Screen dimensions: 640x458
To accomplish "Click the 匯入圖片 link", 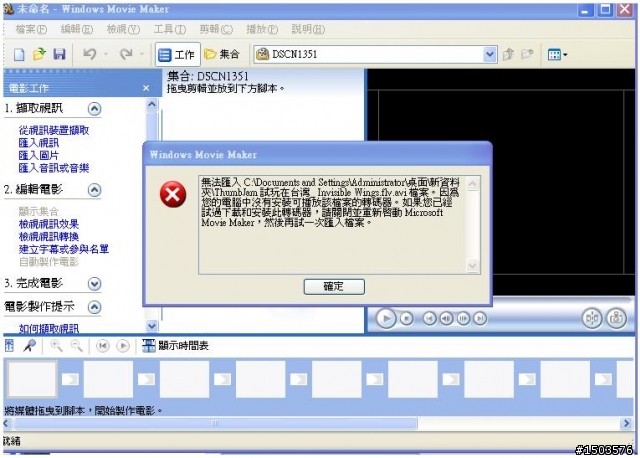I will (39, 156).
